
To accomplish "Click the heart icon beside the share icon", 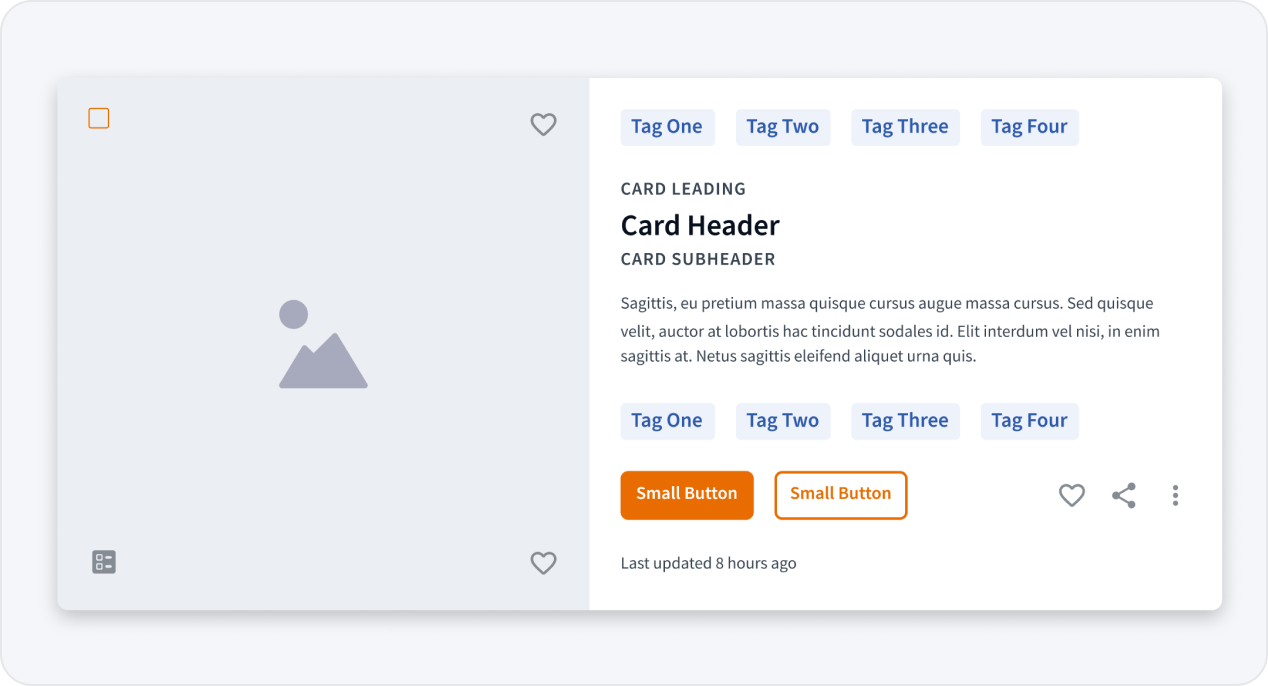I will point(1071,495).
